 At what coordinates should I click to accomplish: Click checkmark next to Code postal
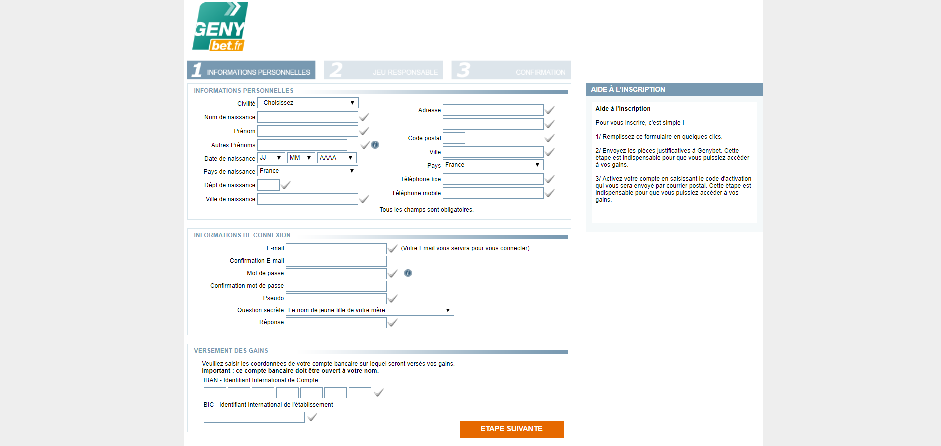(550, 138)
